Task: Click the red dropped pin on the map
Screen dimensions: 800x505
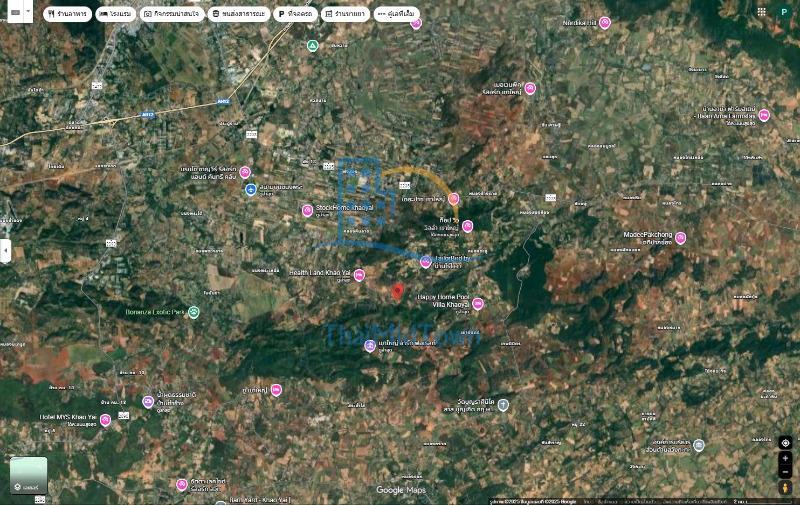Action: [x=397, y=291]
